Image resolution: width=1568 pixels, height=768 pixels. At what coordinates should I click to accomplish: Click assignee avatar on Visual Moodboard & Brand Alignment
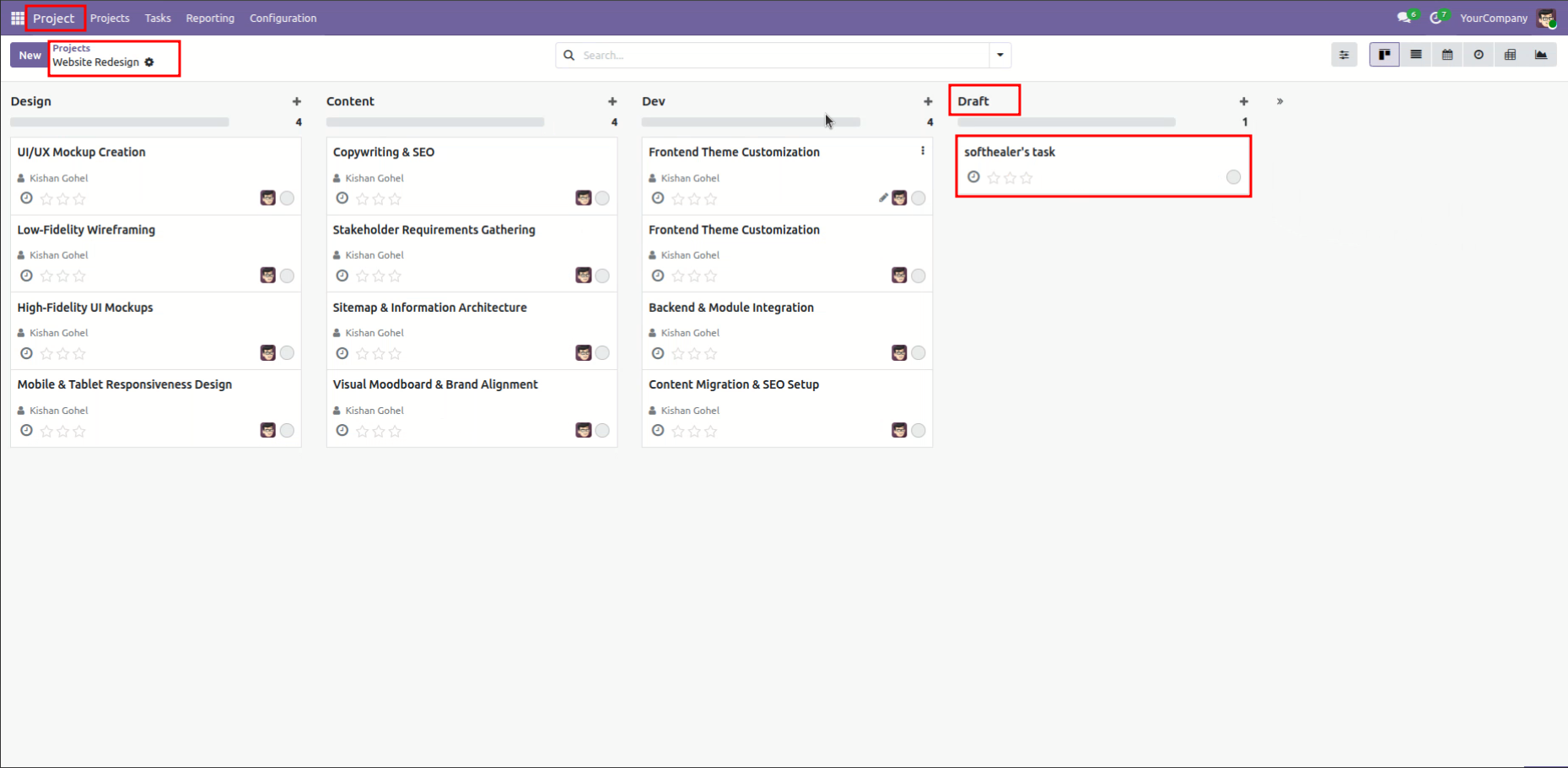pos(584,431)
